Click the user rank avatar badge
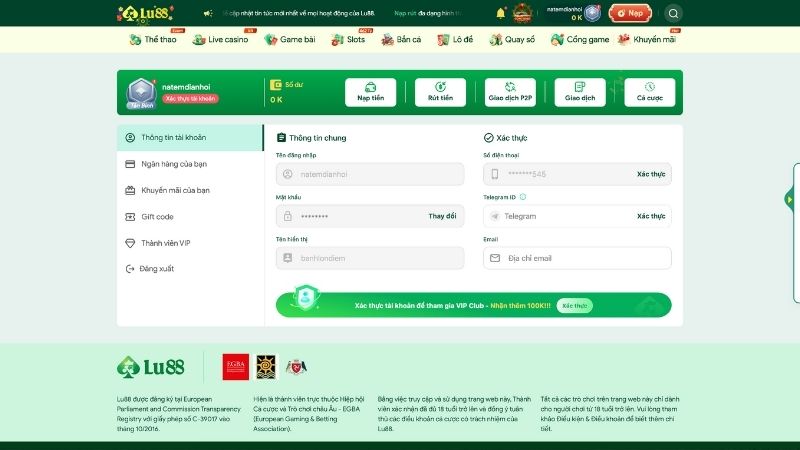 coord(138,92)
